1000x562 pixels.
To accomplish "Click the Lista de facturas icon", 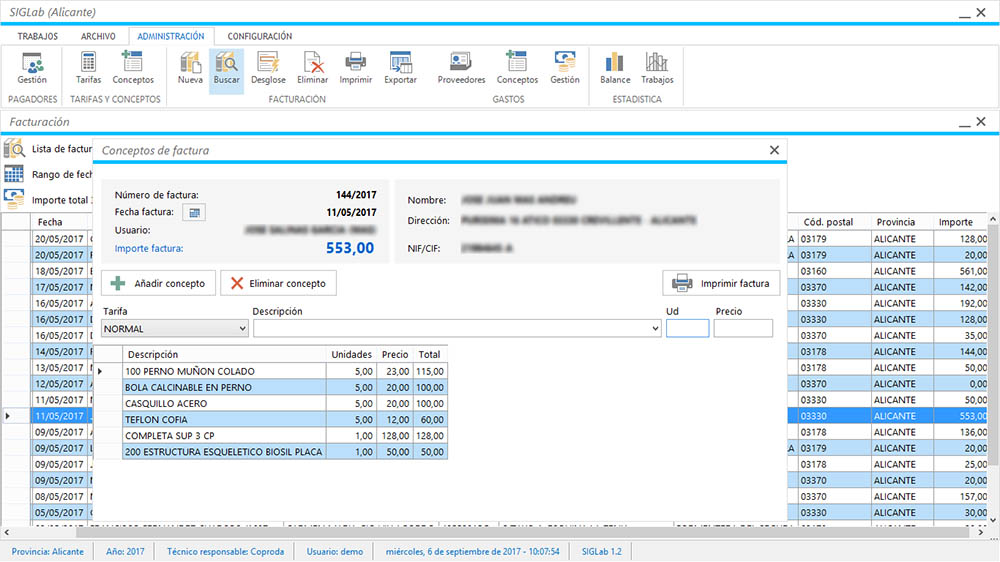I will pos(14,149).
